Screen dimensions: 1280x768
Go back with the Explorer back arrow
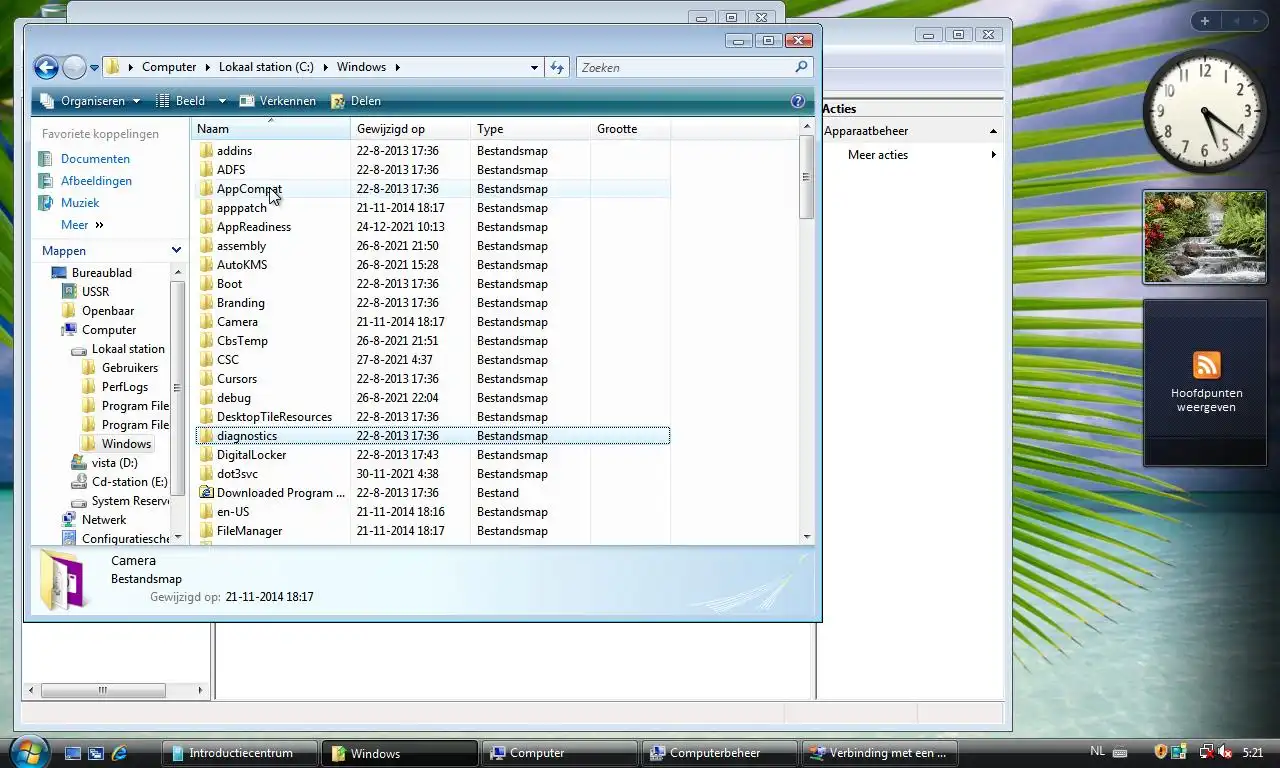[x=45, y=67]
